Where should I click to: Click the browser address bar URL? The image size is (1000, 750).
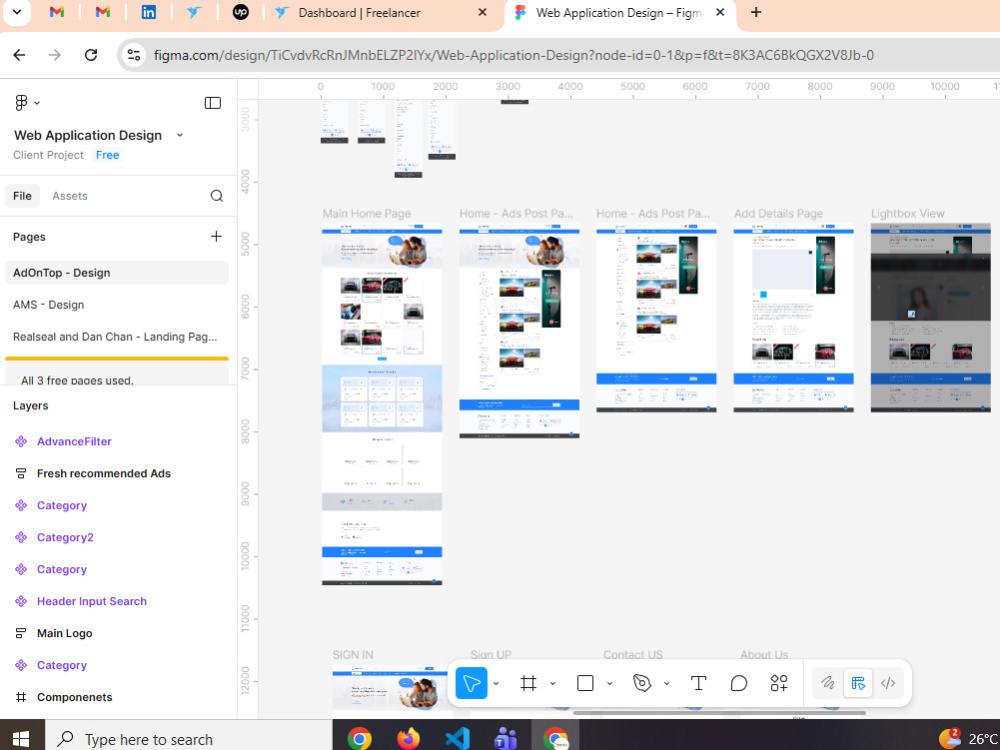click(513, 55)
